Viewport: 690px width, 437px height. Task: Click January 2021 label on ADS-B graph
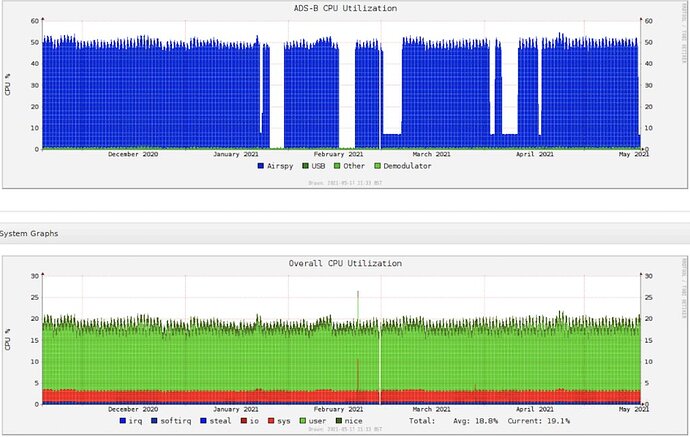pos(236,154)
